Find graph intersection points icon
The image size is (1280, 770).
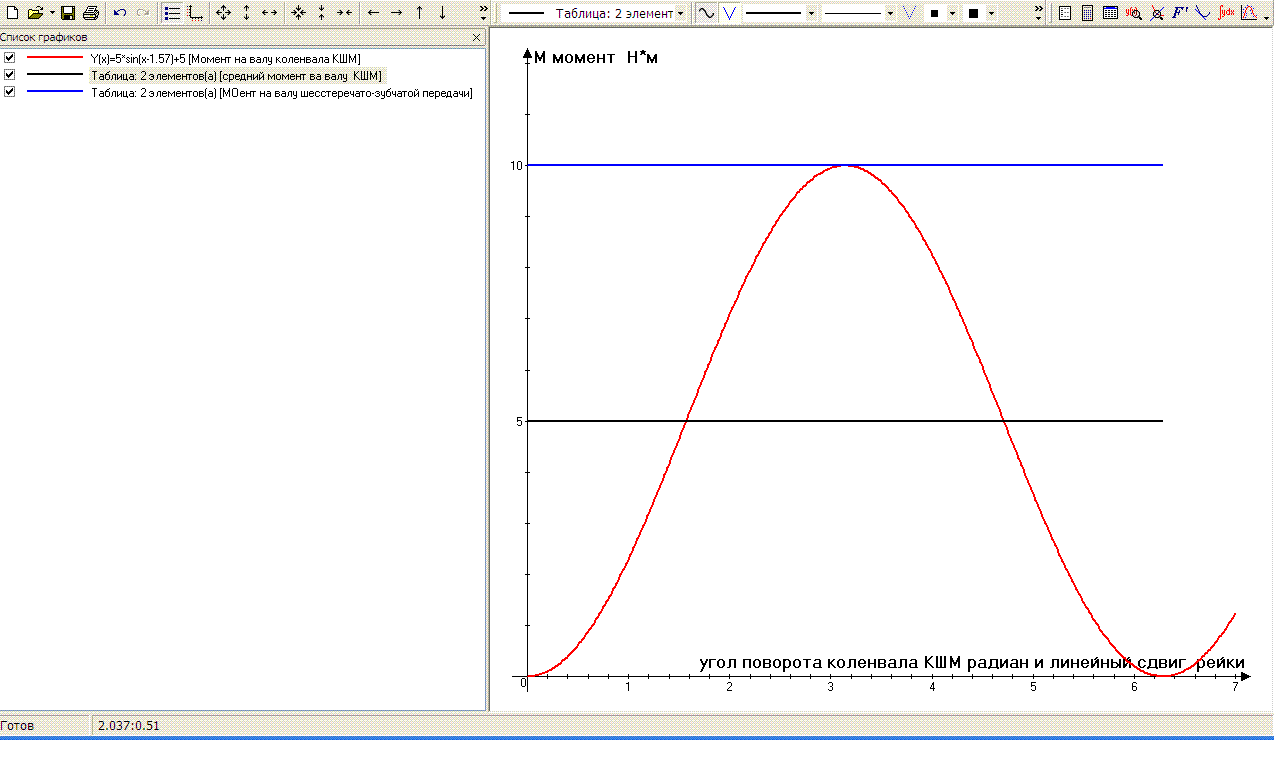pyautogui.click(x=1157, y=13)
